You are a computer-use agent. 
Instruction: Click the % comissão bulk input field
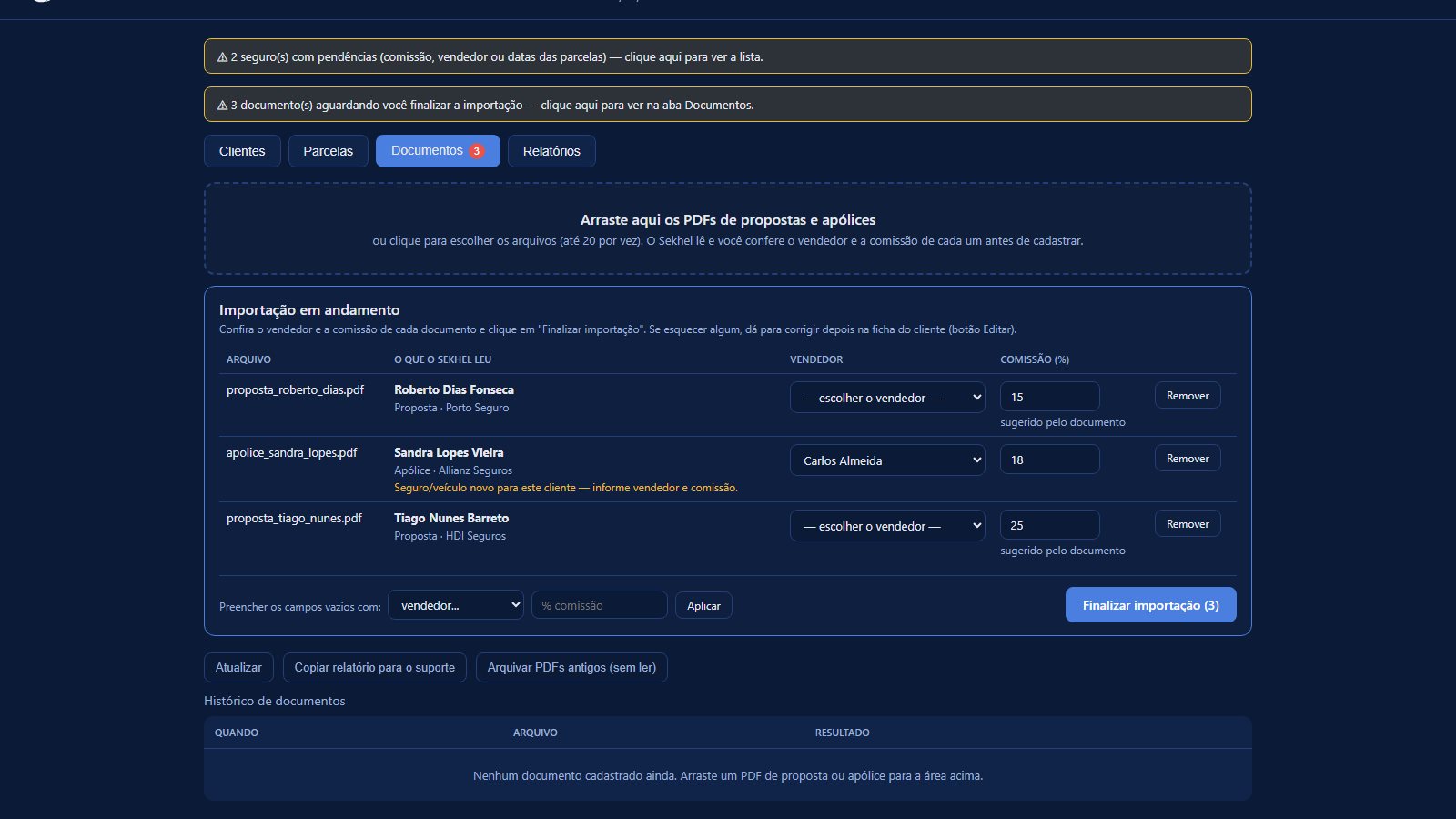(x=600, y=605)
